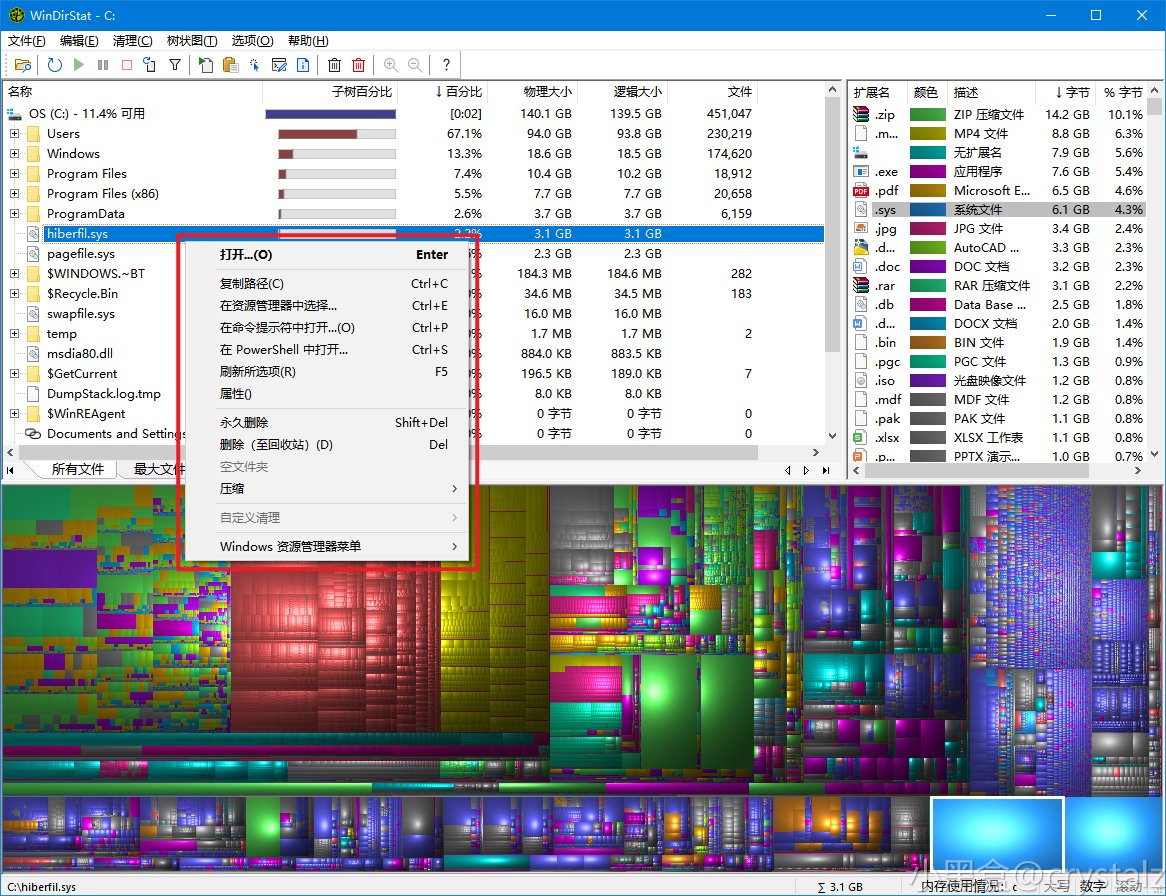1166x896 pixels.
Task: Expand the Users folder tree node
Action: coord(14,134)
